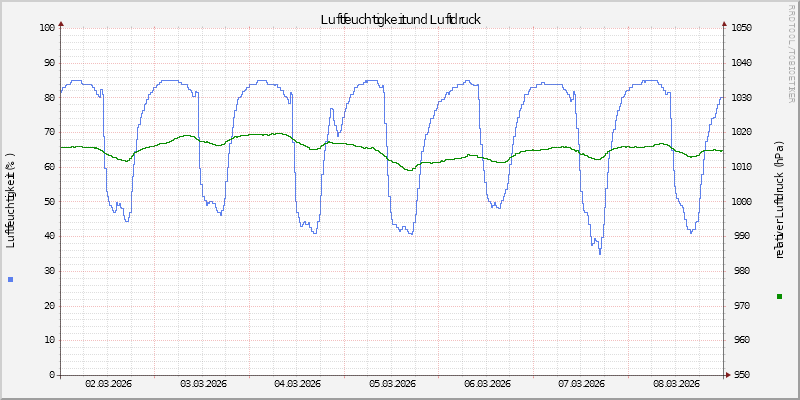
Task: Click the 70 value on humidity axis
Action: click(x=49, y=132)
